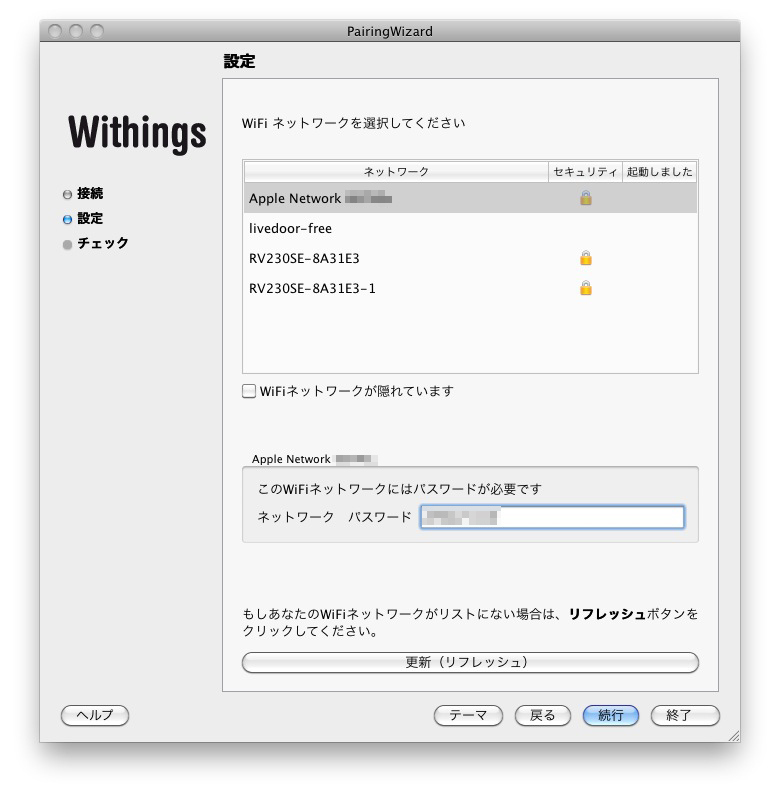Click lock icon on RV230SE-8A31E3-1 row
The width and height of the screenshot is (780, 802).
586,288
